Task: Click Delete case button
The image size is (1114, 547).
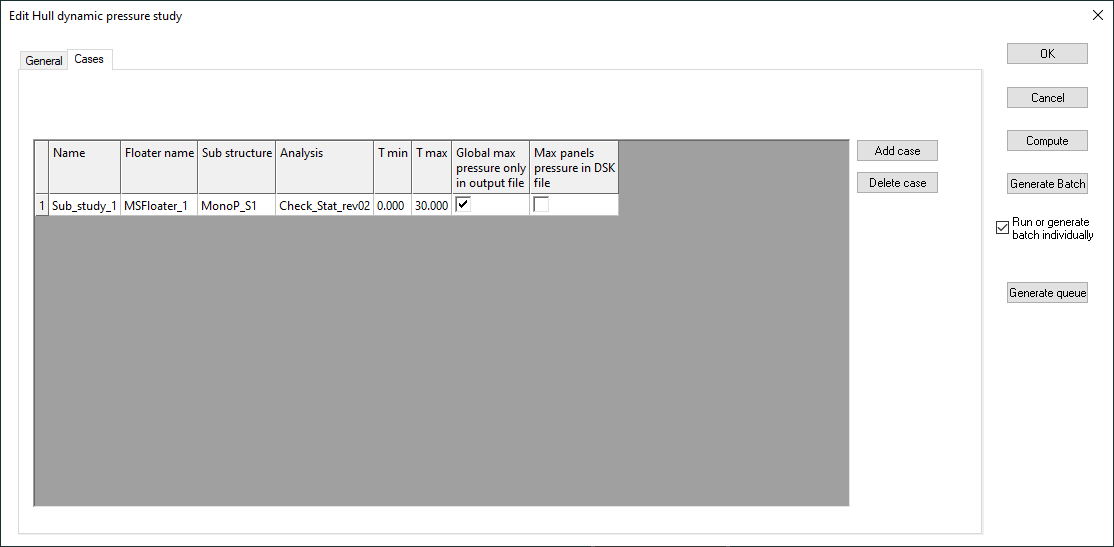Action: [897, 183]
